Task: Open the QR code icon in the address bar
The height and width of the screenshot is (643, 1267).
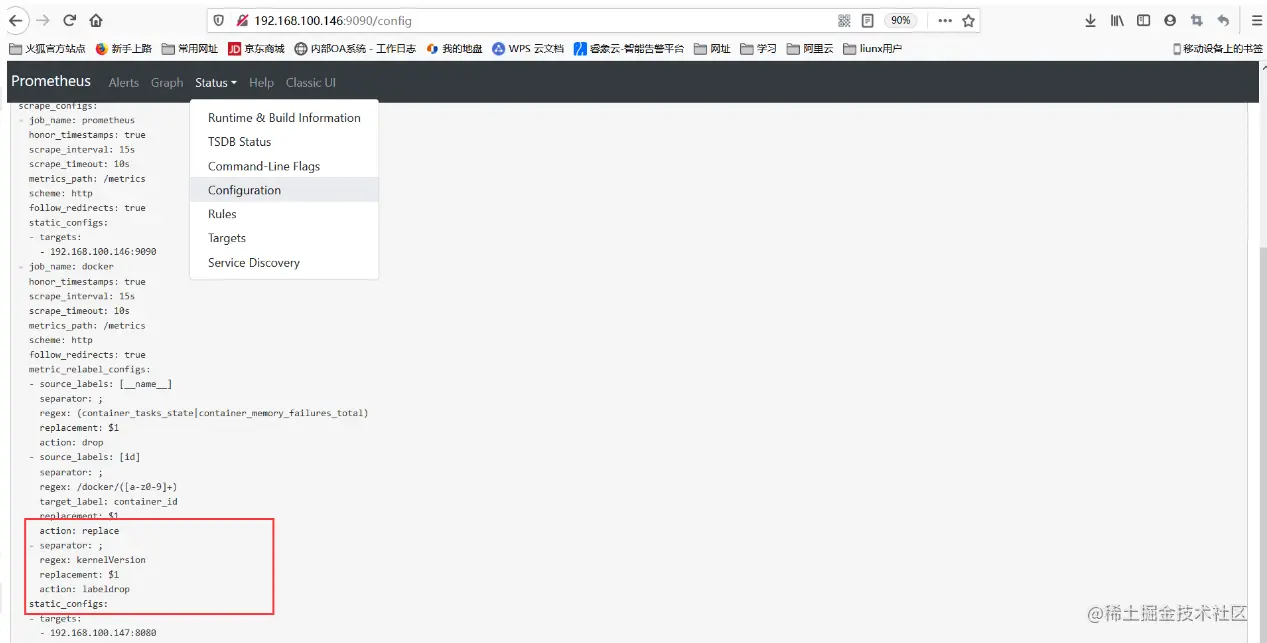Action: (x=844, y=20)
